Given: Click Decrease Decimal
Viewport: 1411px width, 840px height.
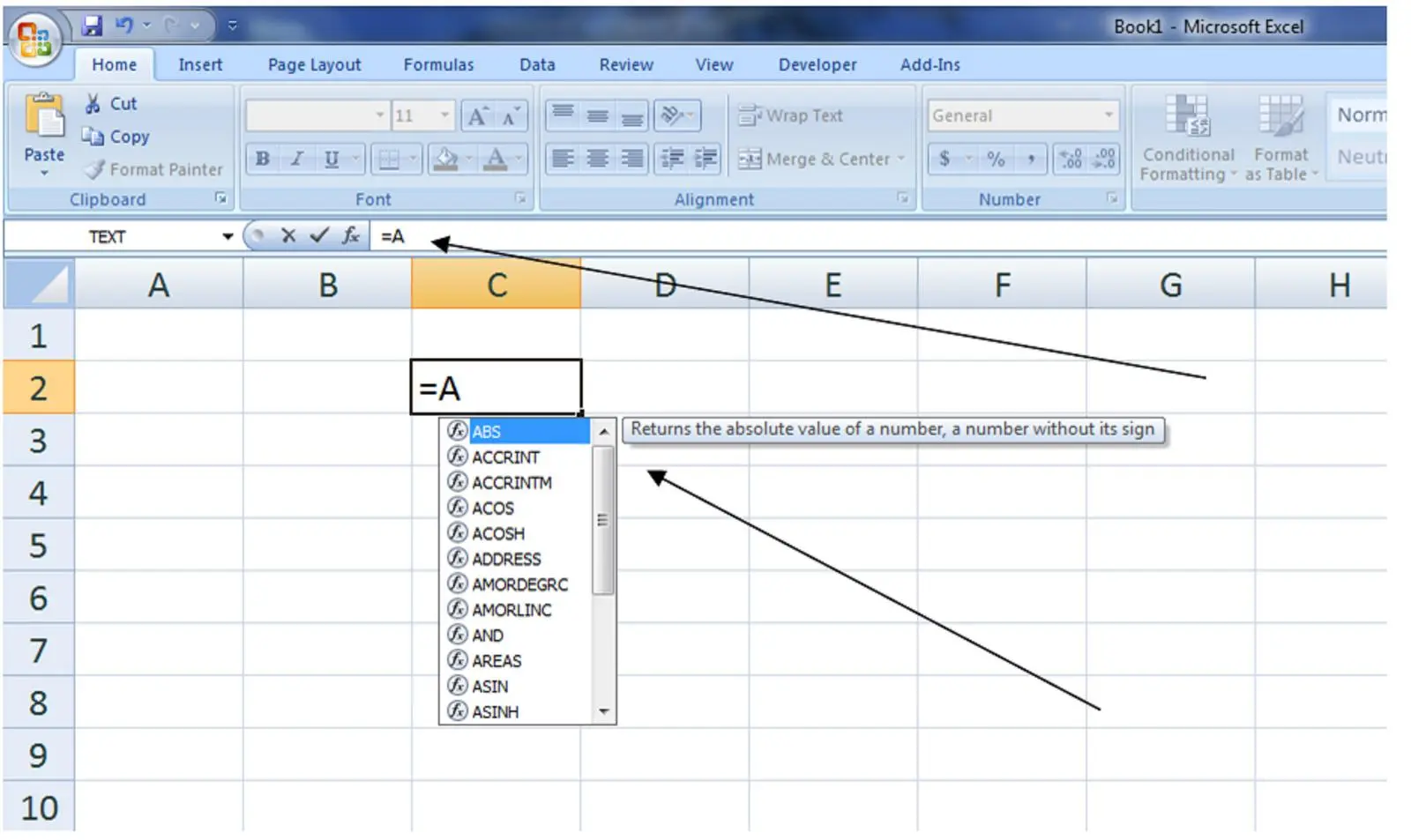Looking at the screenshot, I should pyautogui.click(x=1103, y=159).
